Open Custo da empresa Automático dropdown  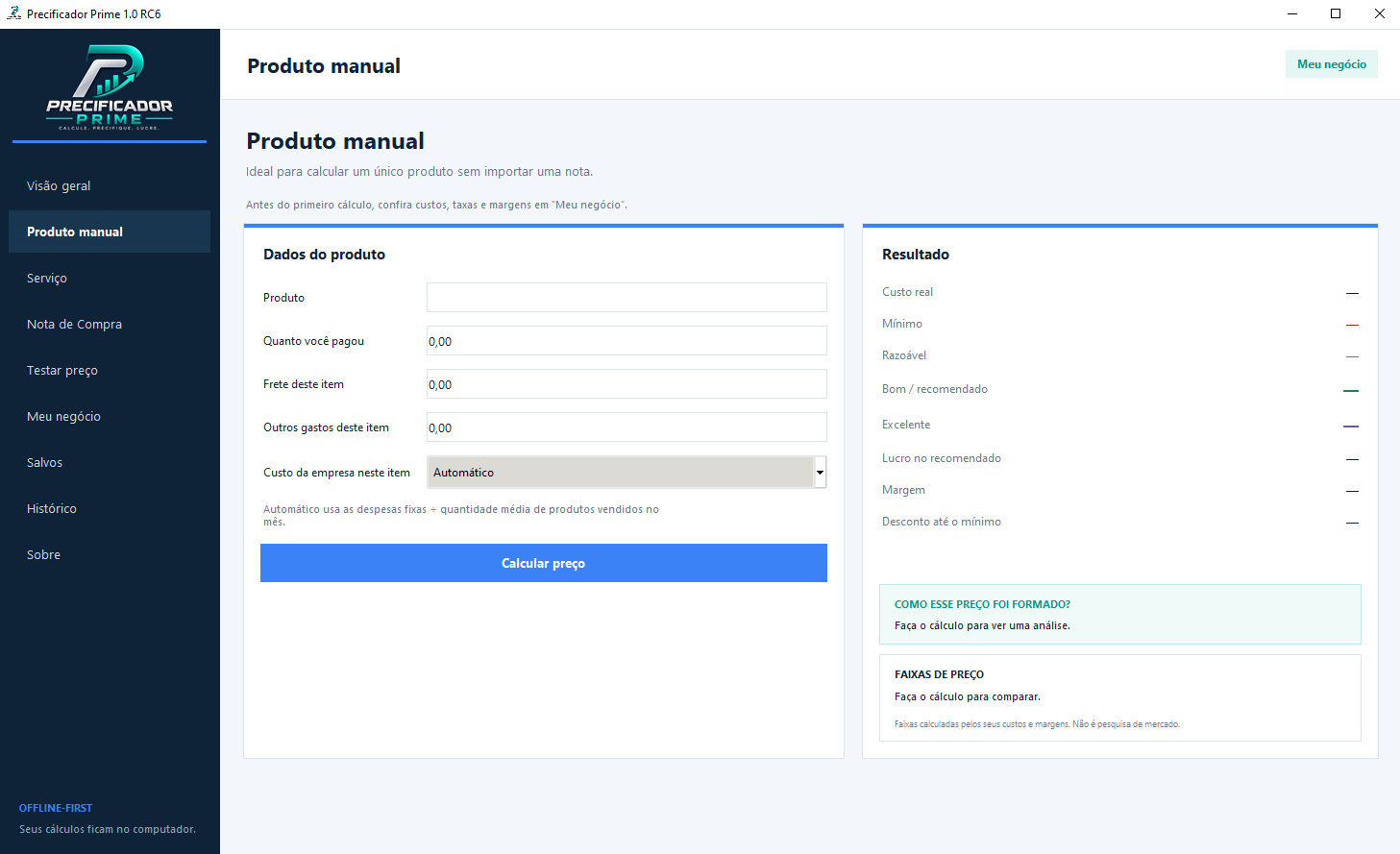[x=626, y=472]
